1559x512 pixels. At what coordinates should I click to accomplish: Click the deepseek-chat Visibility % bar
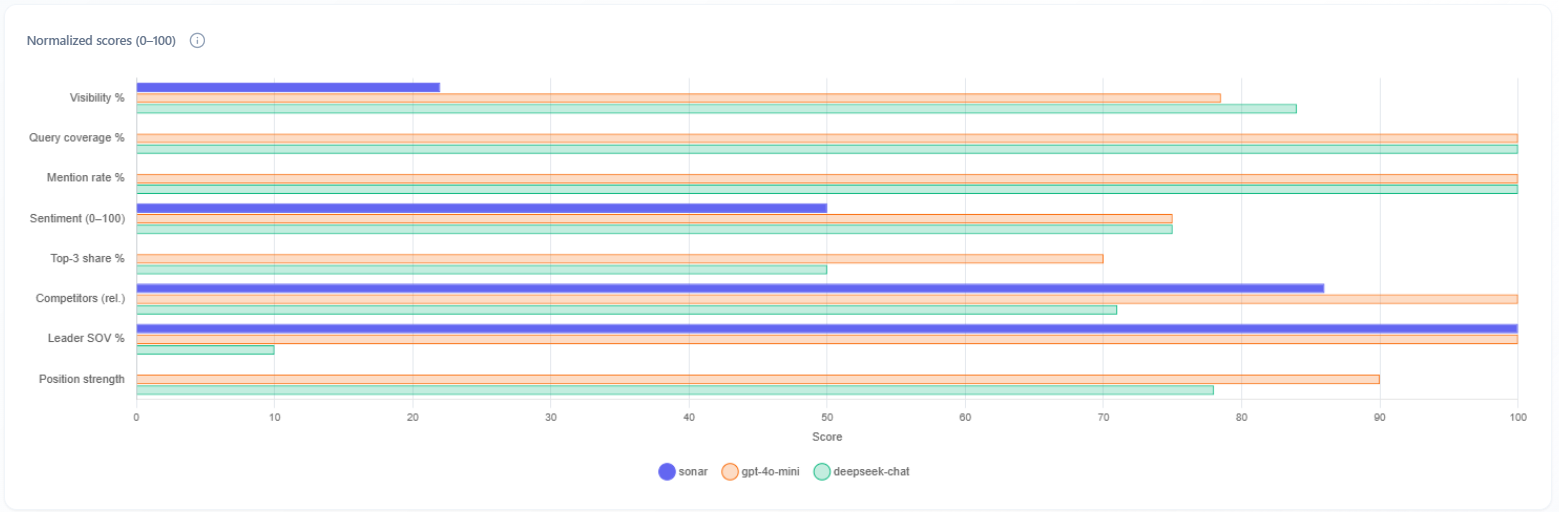[x=716, y=108]
